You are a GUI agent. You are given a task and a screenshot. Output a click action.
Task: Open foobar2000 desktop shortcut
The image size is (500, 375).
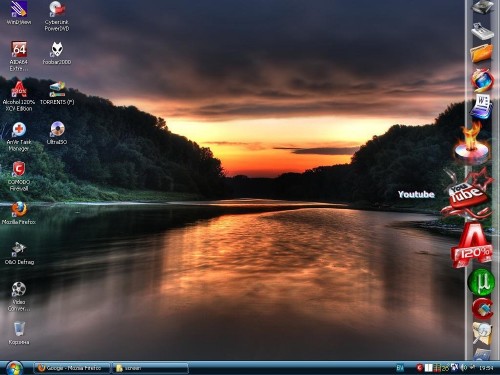(57, 53)
